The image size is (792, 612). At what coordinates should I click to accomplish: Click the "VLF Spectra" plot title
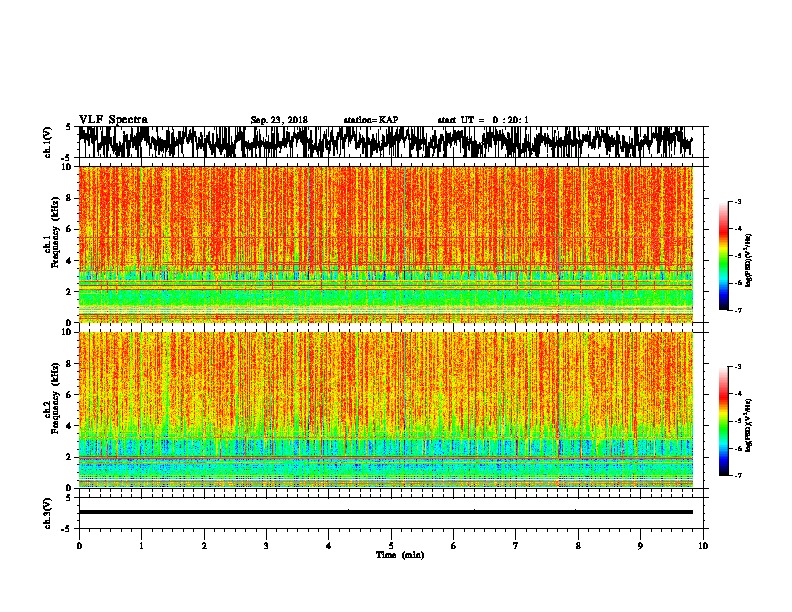(113, 120)
